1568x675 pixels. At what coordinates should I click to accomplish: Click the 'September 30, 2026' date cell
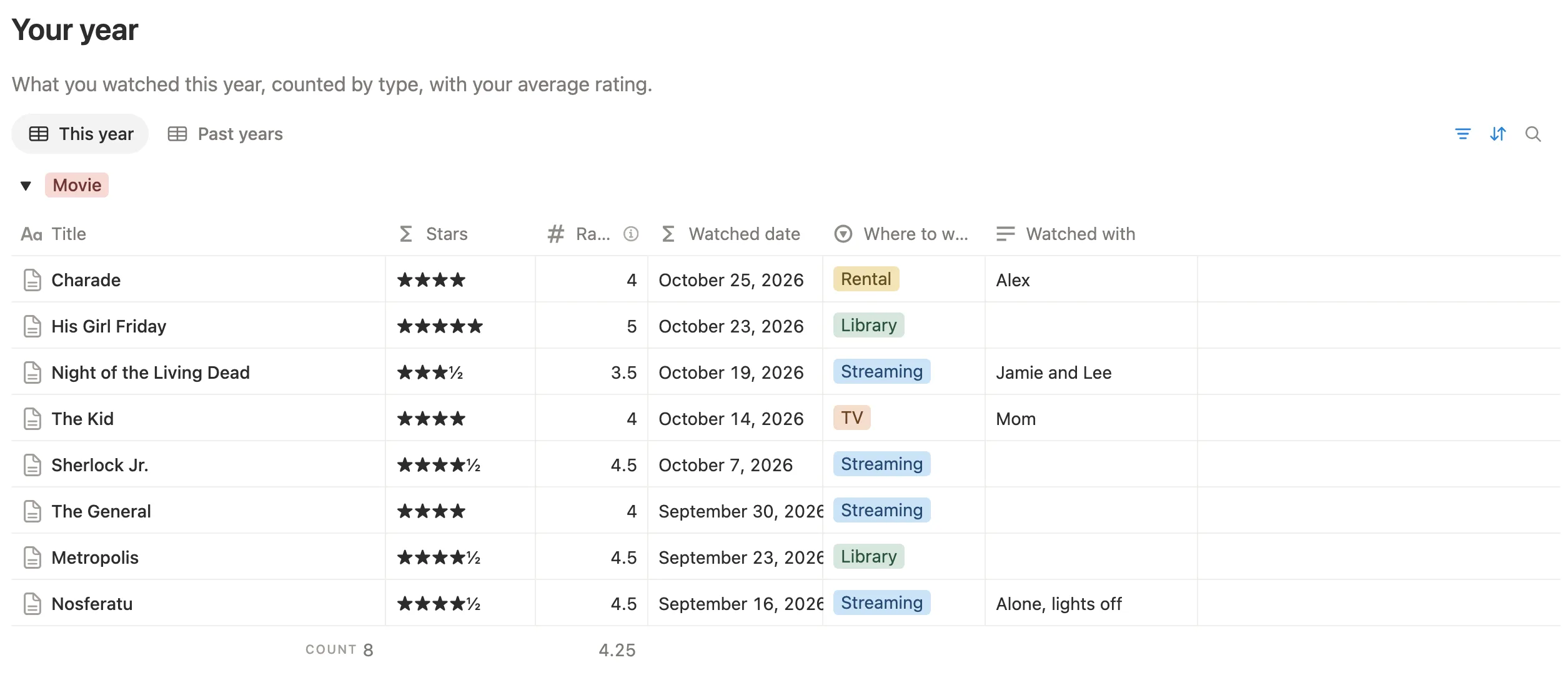click(x=735, y=511)
